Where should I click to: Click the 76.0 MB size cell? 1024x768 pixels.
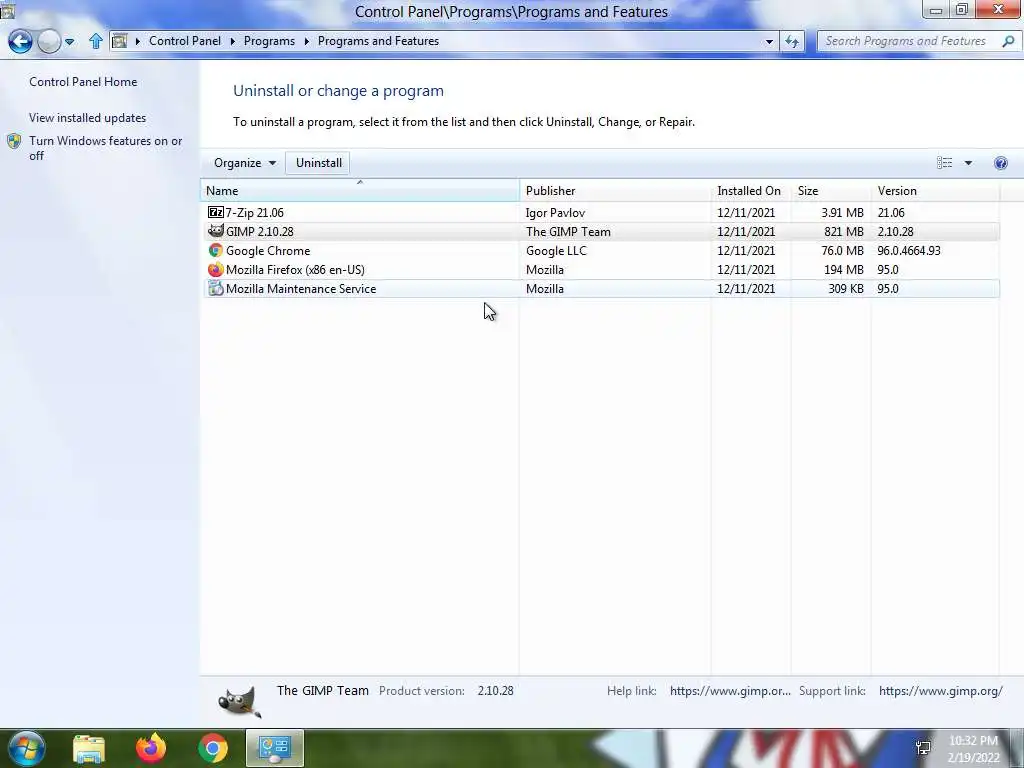tap(842, 251)
